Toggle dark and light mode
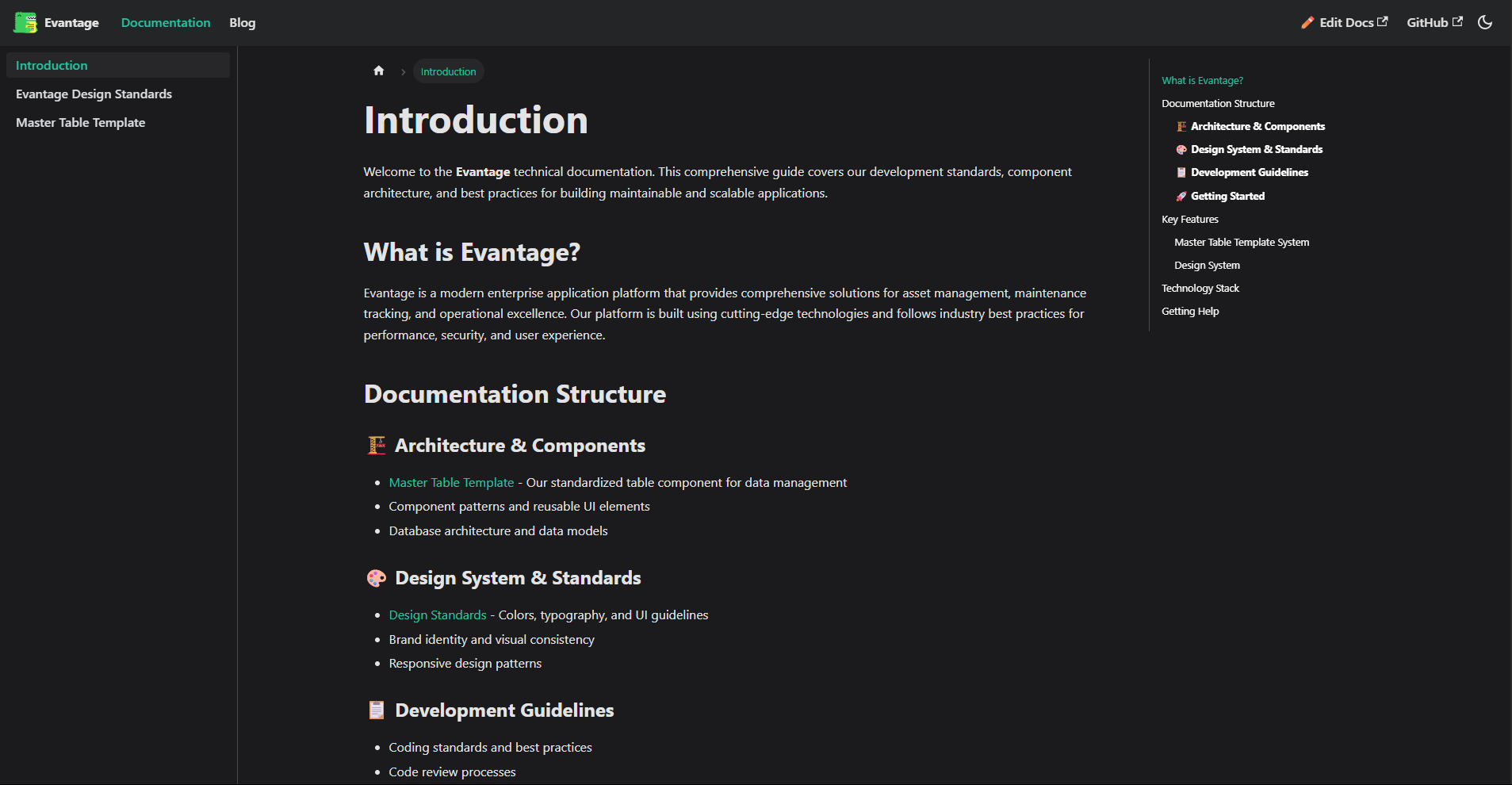The image size is (1512, 785). click(1485, 22)
